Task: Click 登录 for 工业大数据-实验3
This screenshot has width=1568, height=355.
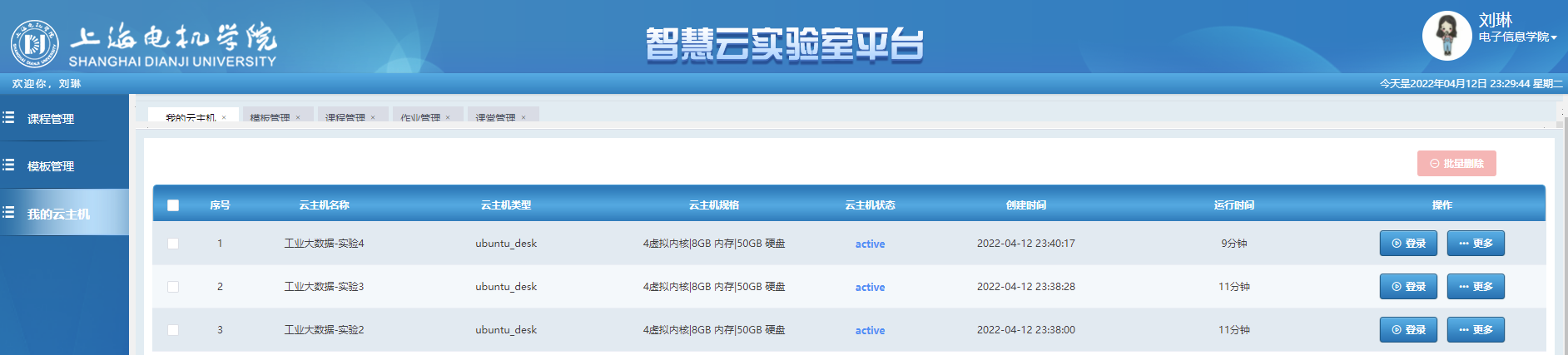Action: pos(1408,287)
